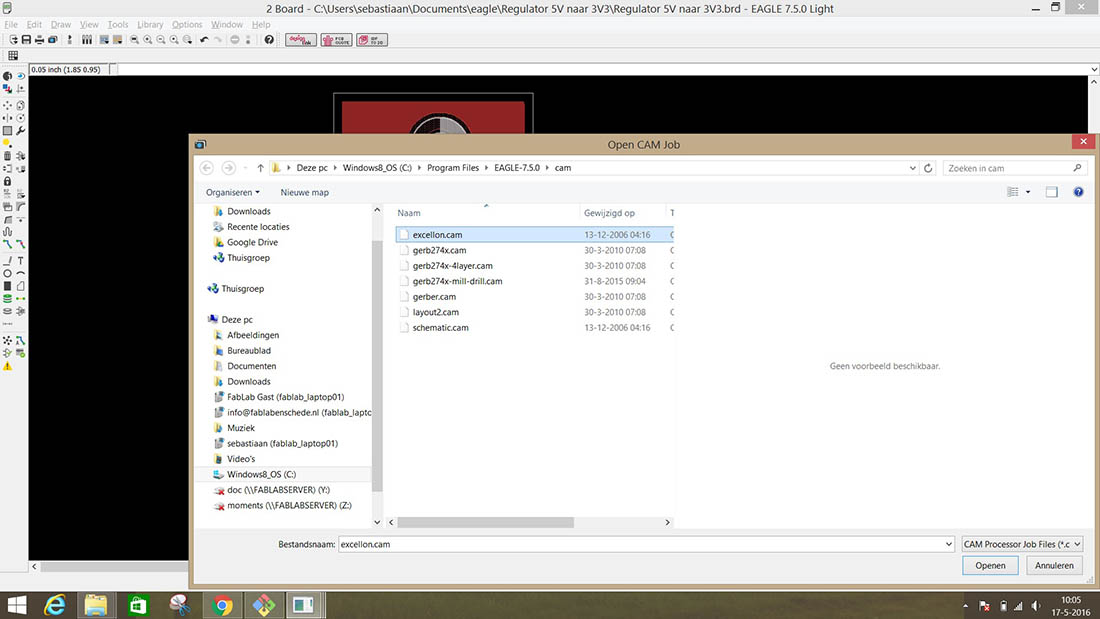Click the dialog Help icon
Image resolution: width=1100 pixels, height=619 pixels.
[x=1078, y=192]
